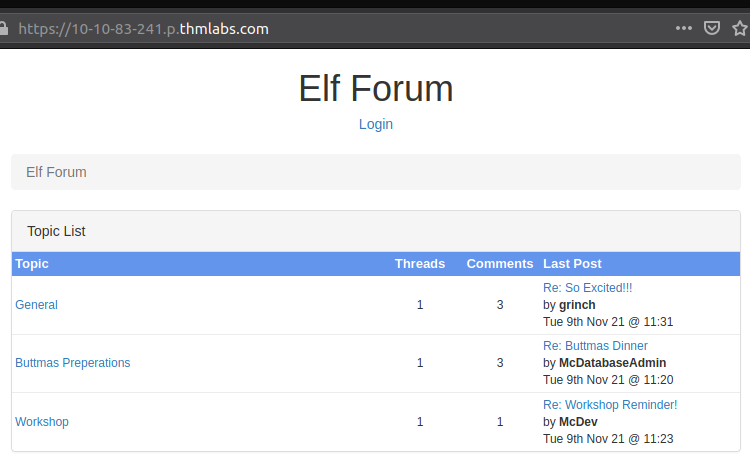Image resolution: width=750 pixels, height=458 pixels.
Task: Open the General topic
Action: pyautogui.click(x=36, y=305)
